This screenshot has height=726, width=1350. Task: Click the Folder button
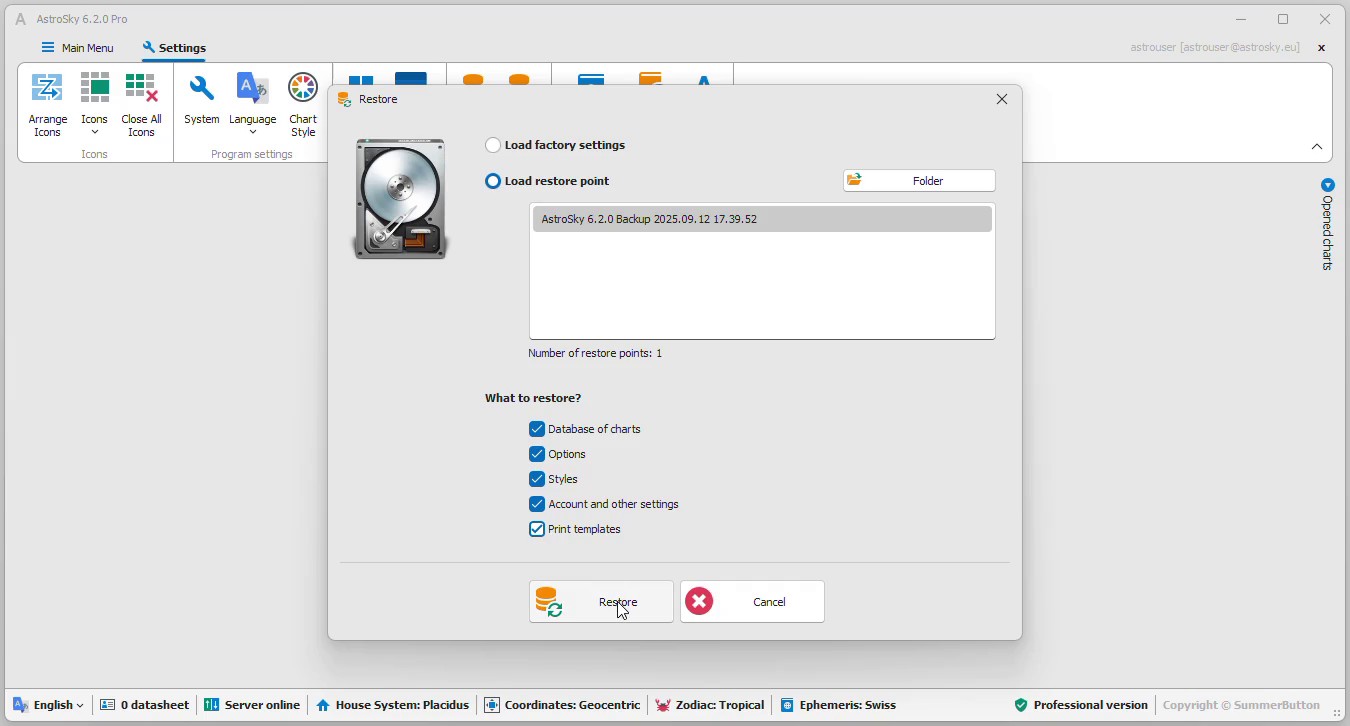pos(919,181)
